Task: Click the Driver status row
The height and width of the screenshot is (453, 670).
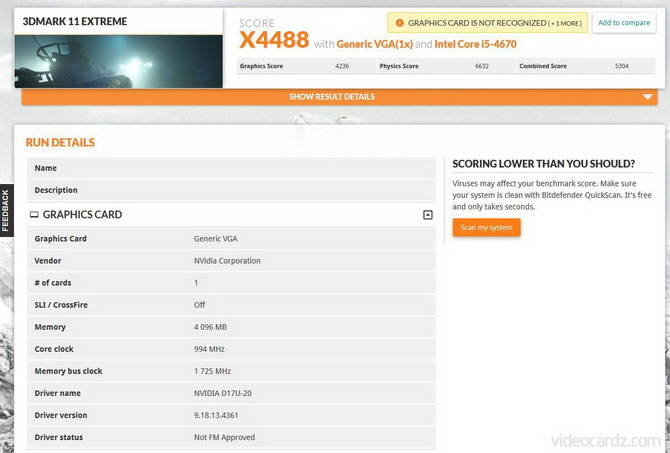Action: click(230, 437)
